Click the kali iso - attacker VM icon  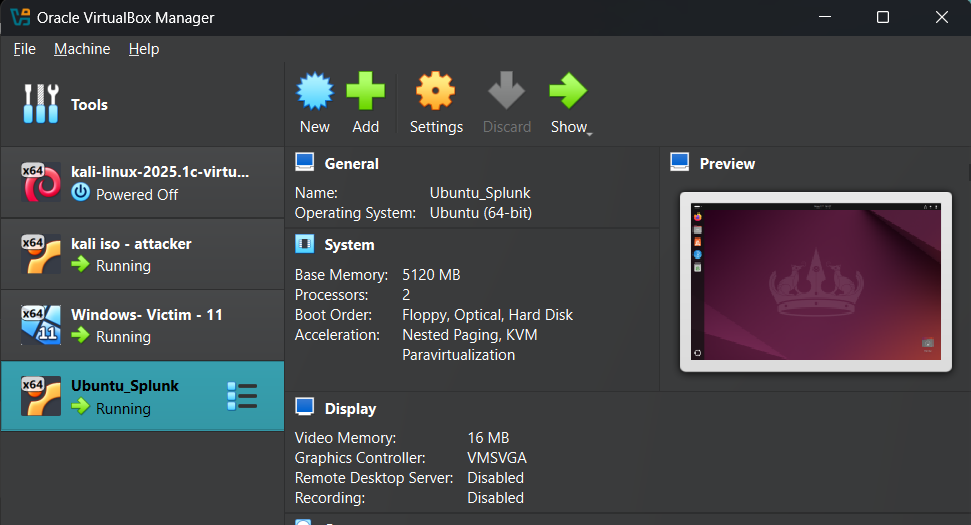[x=41, y=254]
